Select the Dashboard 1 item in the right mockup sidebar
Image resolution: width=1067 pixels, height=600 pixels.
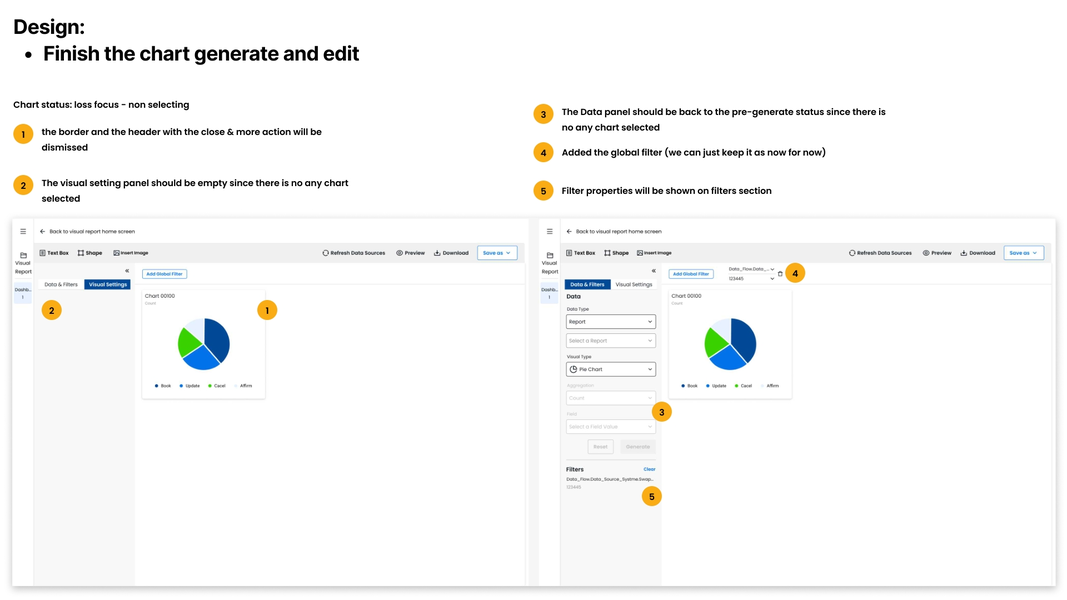[549, 293]
